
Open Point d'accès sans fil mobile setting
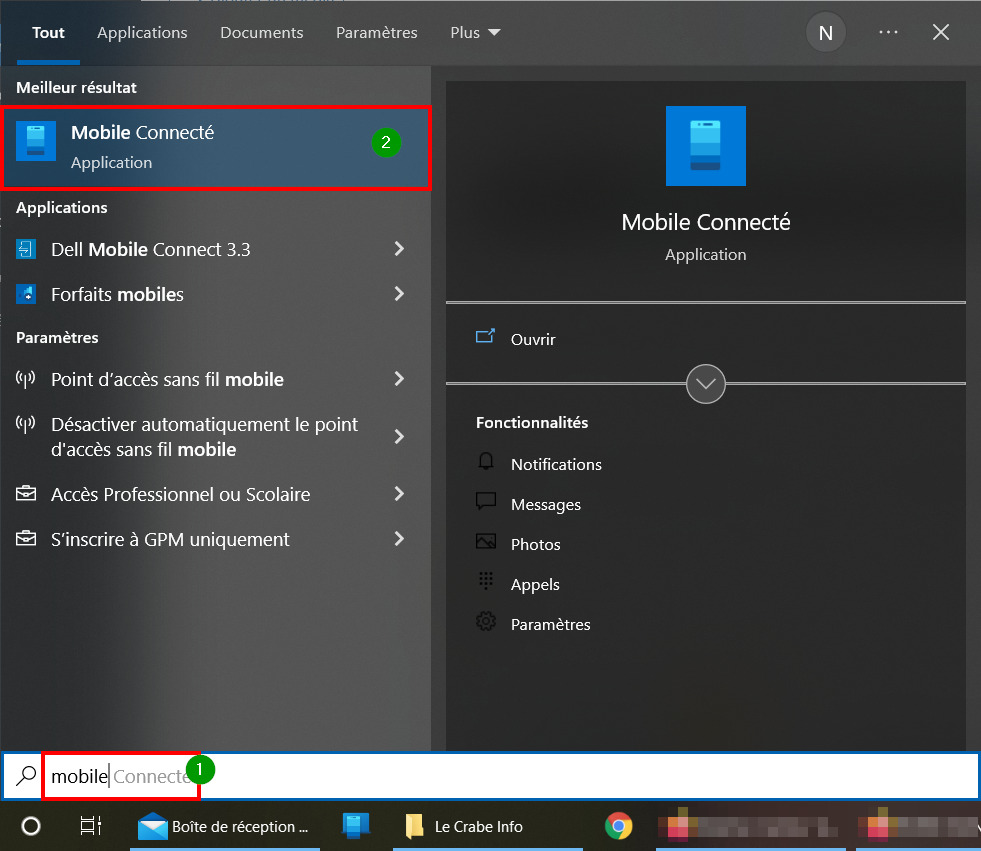[x=211, y=379]
